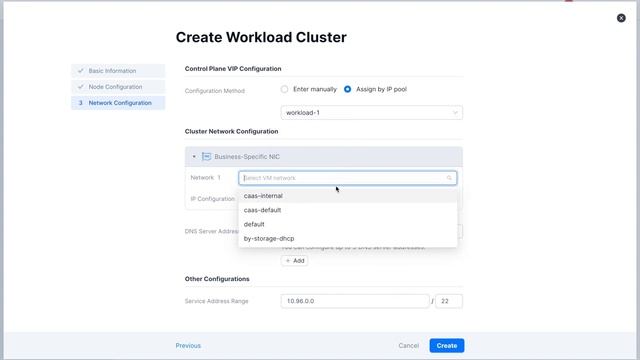This screenshot has height=360, width=640.
Task: Click the Cancel button
Action: (409, 346)
